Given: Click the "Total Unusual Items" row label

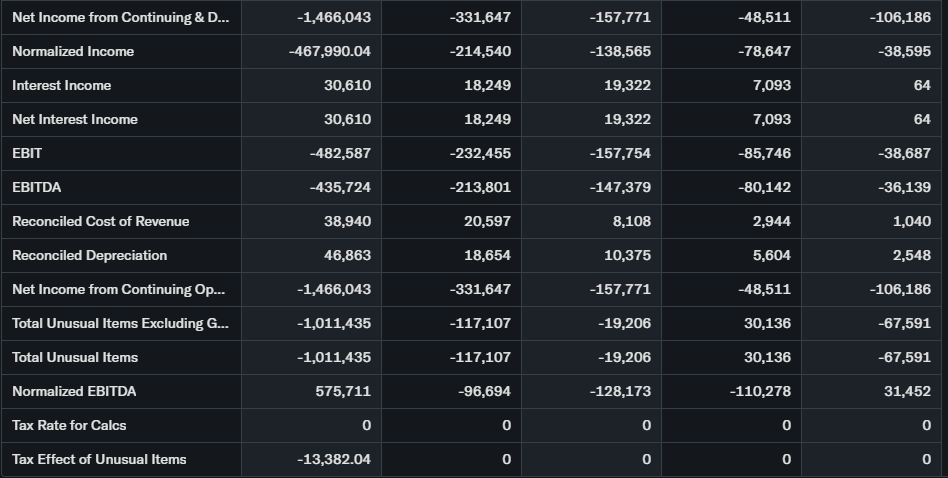Looking at the screenshot, I should (x=75, y=357).
